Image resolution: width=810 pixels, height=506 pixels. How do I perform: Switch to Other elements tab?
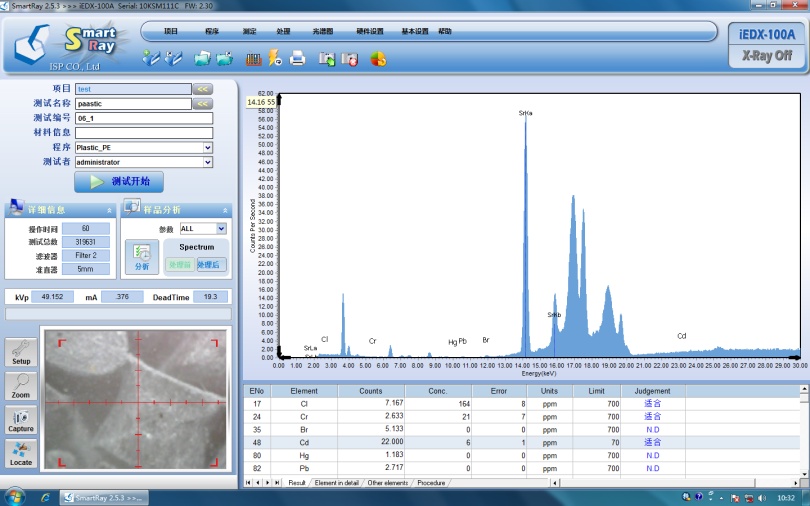coord(388,483)
